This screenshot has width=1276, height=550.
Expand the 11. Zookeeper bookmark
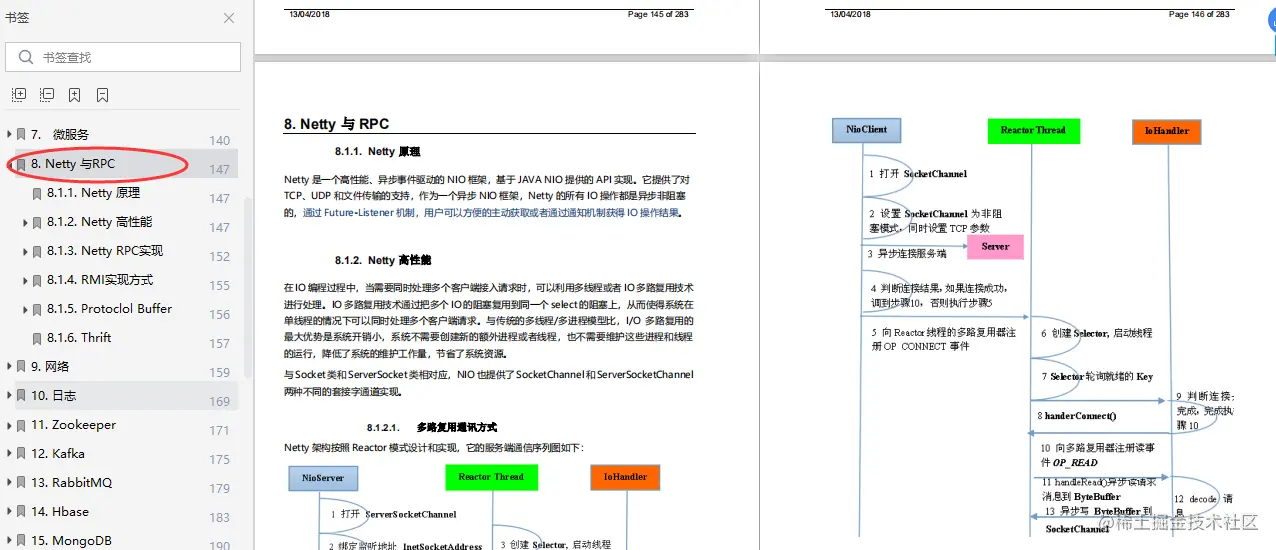click(x=9, y=425)
